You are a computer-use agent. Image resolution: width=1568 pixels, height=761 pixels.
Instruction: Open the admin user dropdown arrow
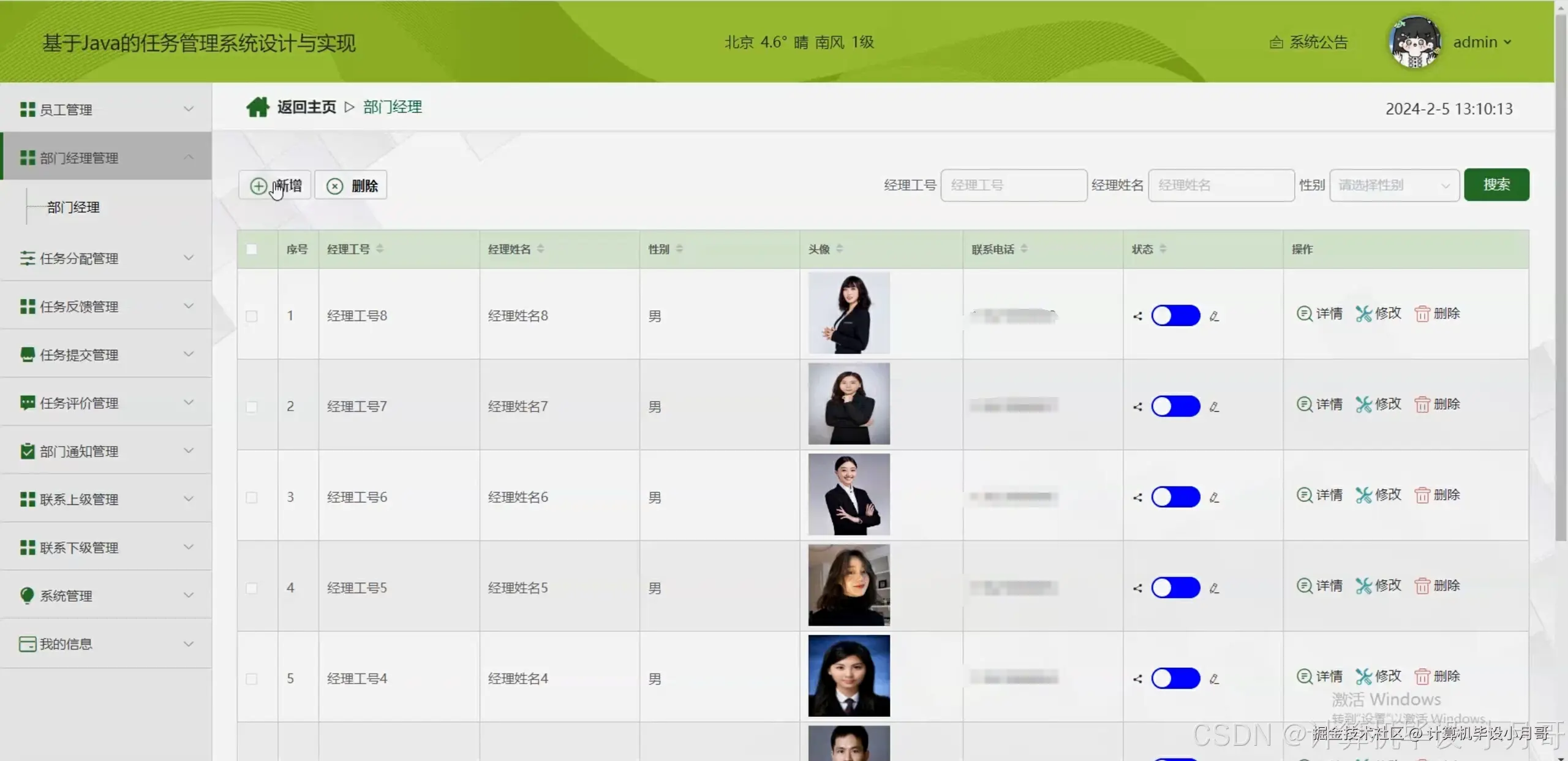point(1507,42)
